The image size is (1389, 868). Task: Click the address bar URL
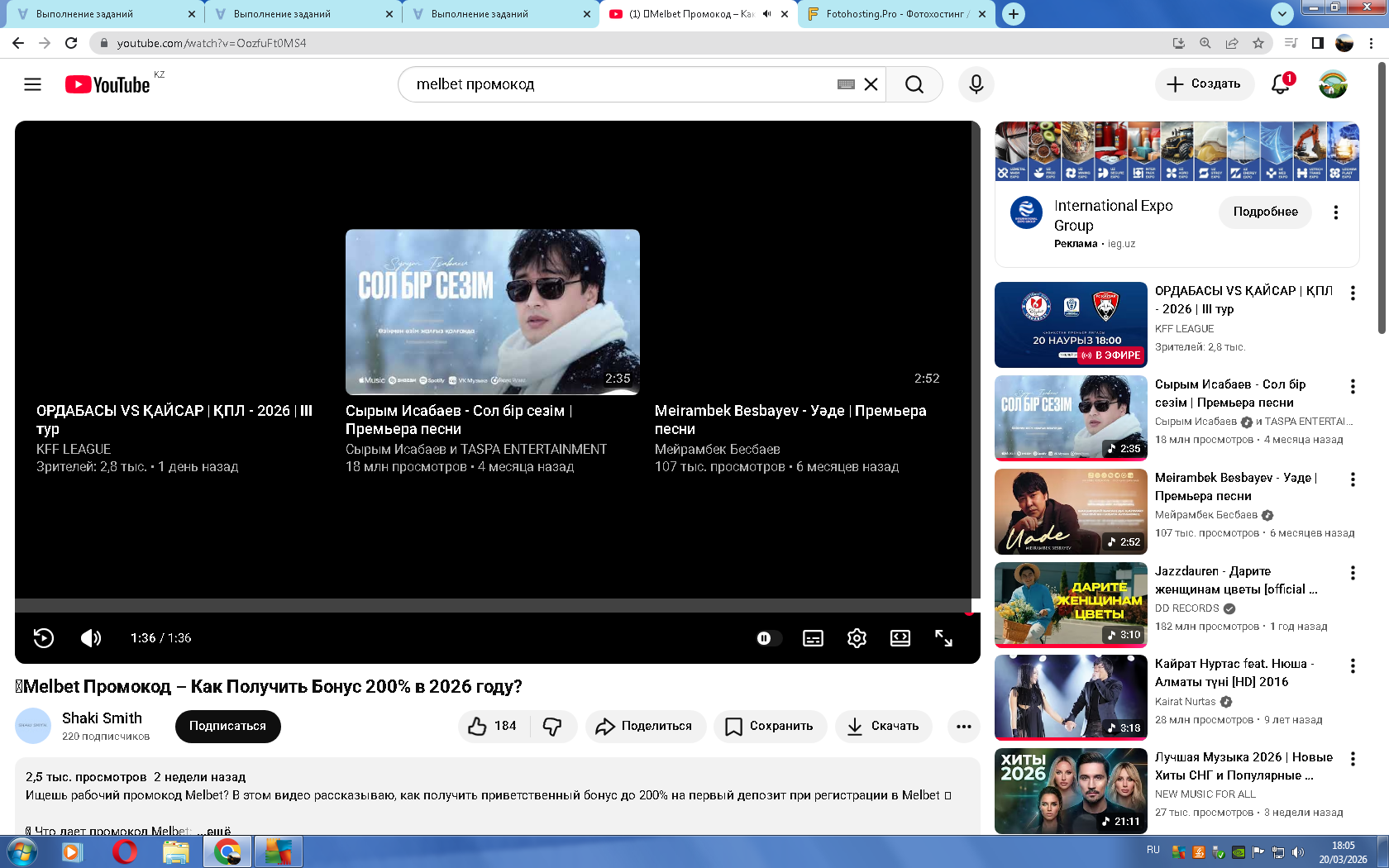tap(212, 43)
